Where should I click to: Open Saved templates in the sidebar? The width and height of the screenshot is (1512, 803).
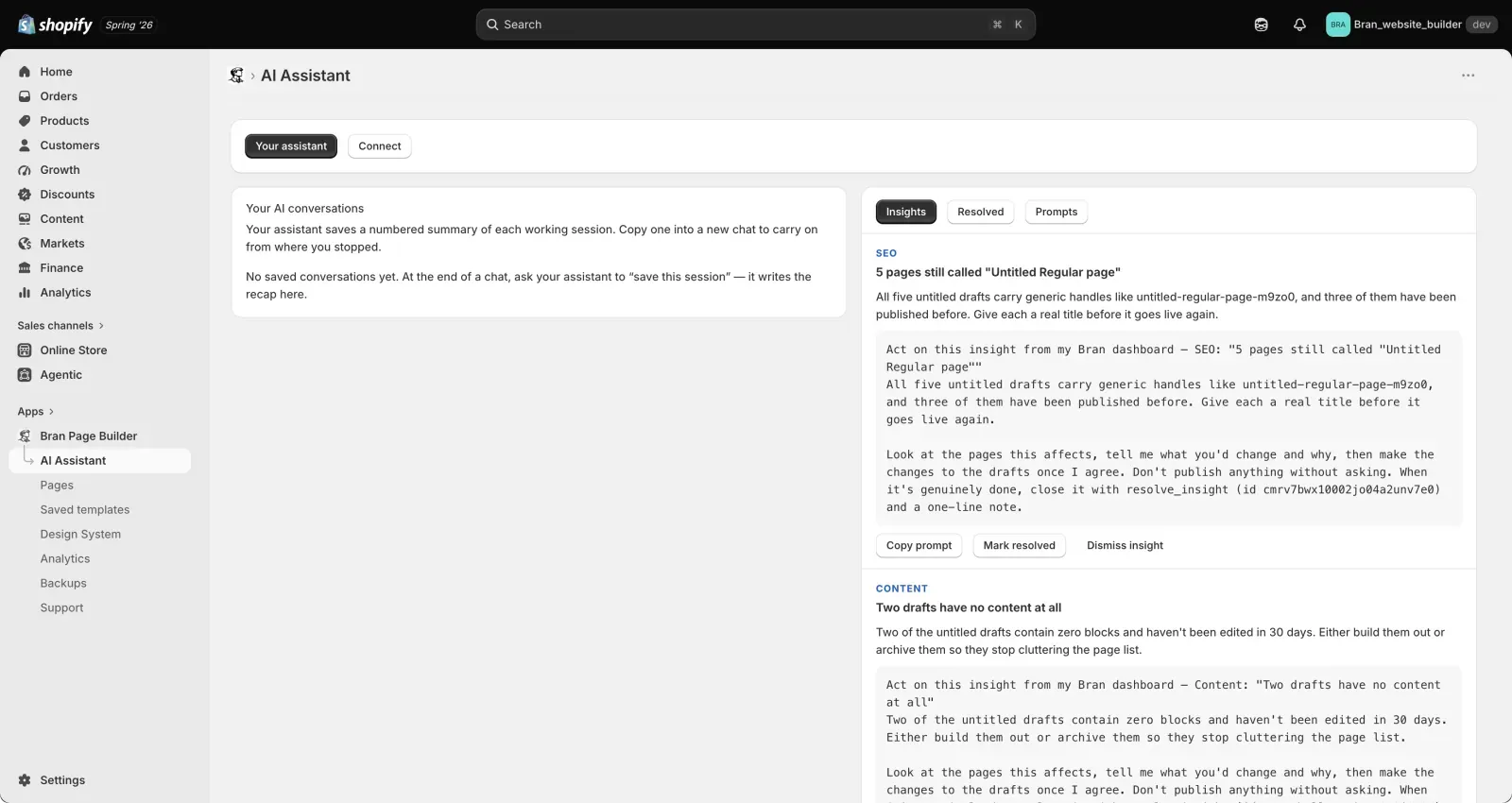(x=85, y=510)
